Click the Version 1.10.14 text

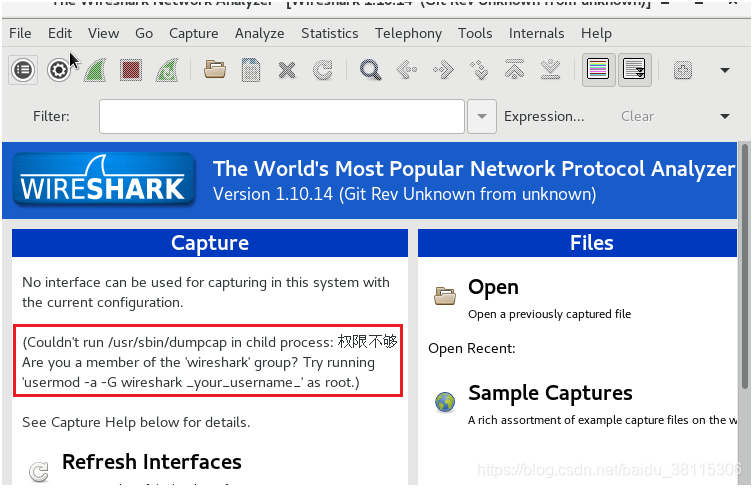pyautogui.click(x=404, y=194)
